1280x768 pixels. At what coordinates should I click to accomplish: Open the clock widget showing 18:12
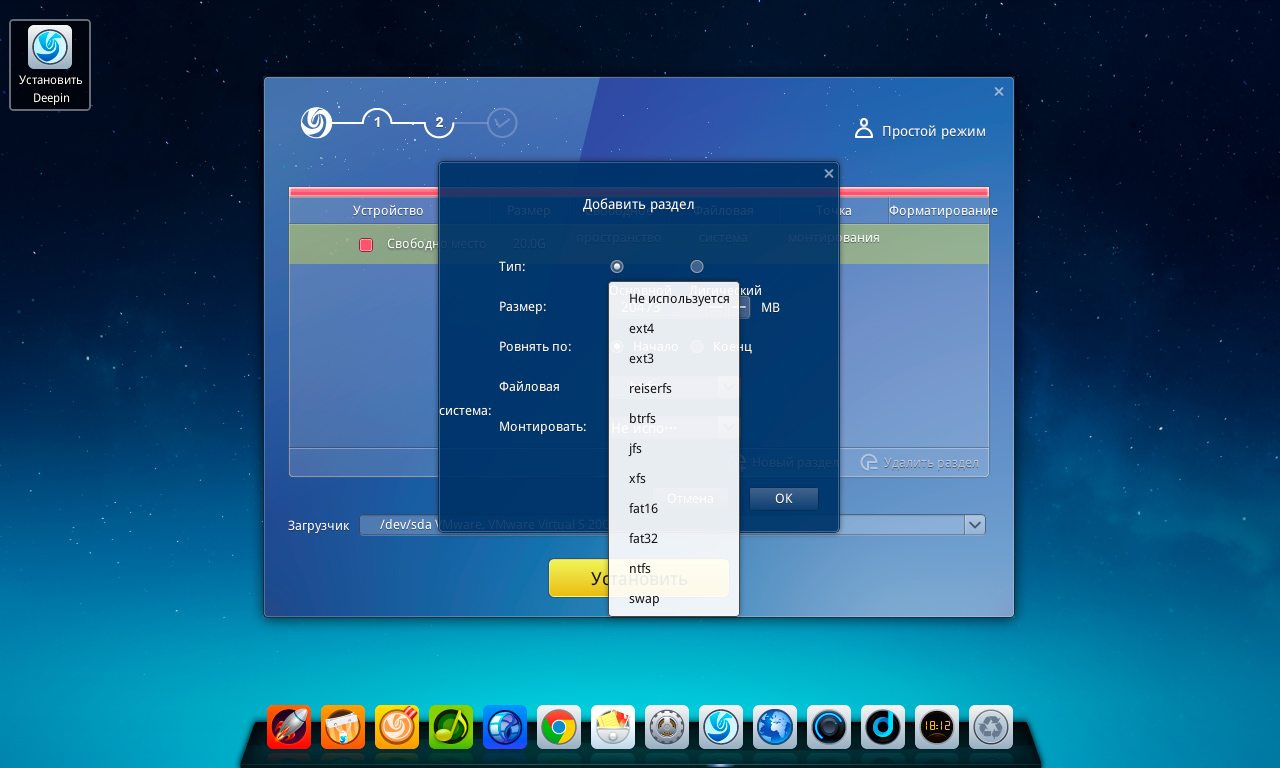pos(937,727)
